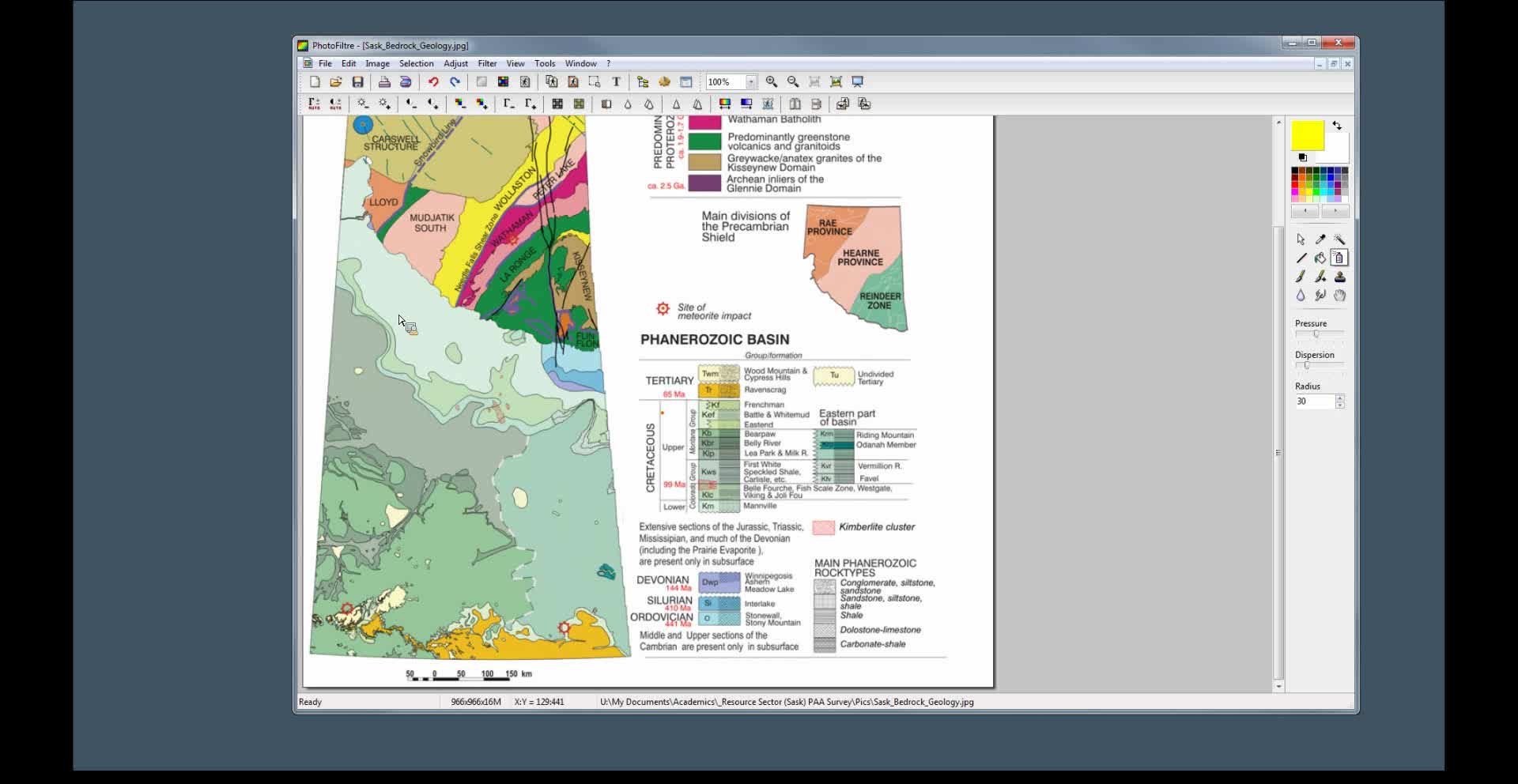The height and width of the screenshot is (784, 1518).
Task: Decrease gamma with the gamma minus icon
Action: tap(508, 104)
